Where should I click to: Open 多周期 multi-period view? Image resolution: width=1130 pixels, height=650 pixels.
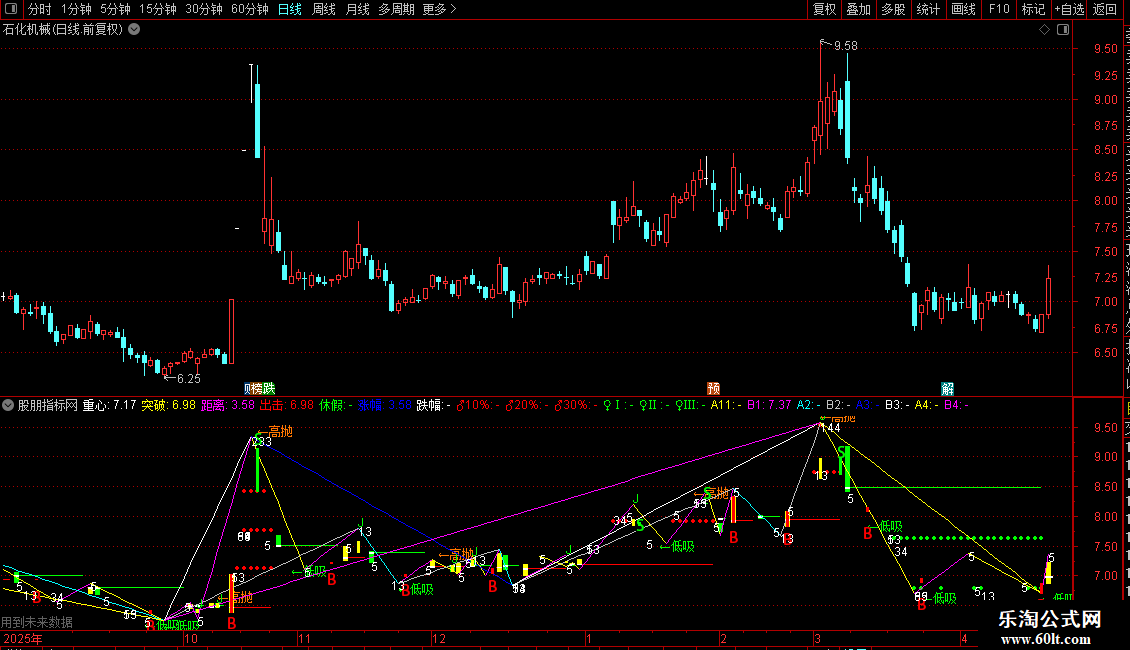pyautogui.click(x=396, y=9)
